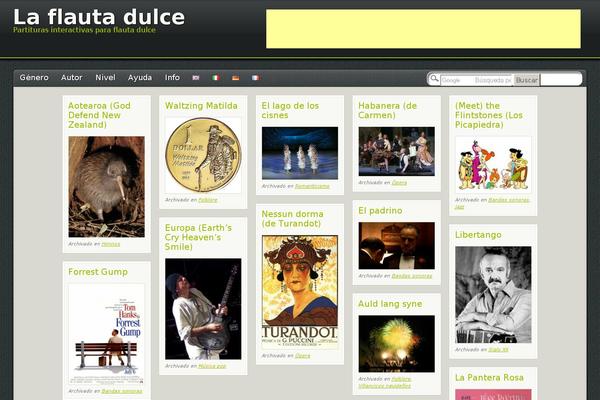Click the kiwi bird thumbnail
Screen dimensions: 600x400
pos(106,187)
